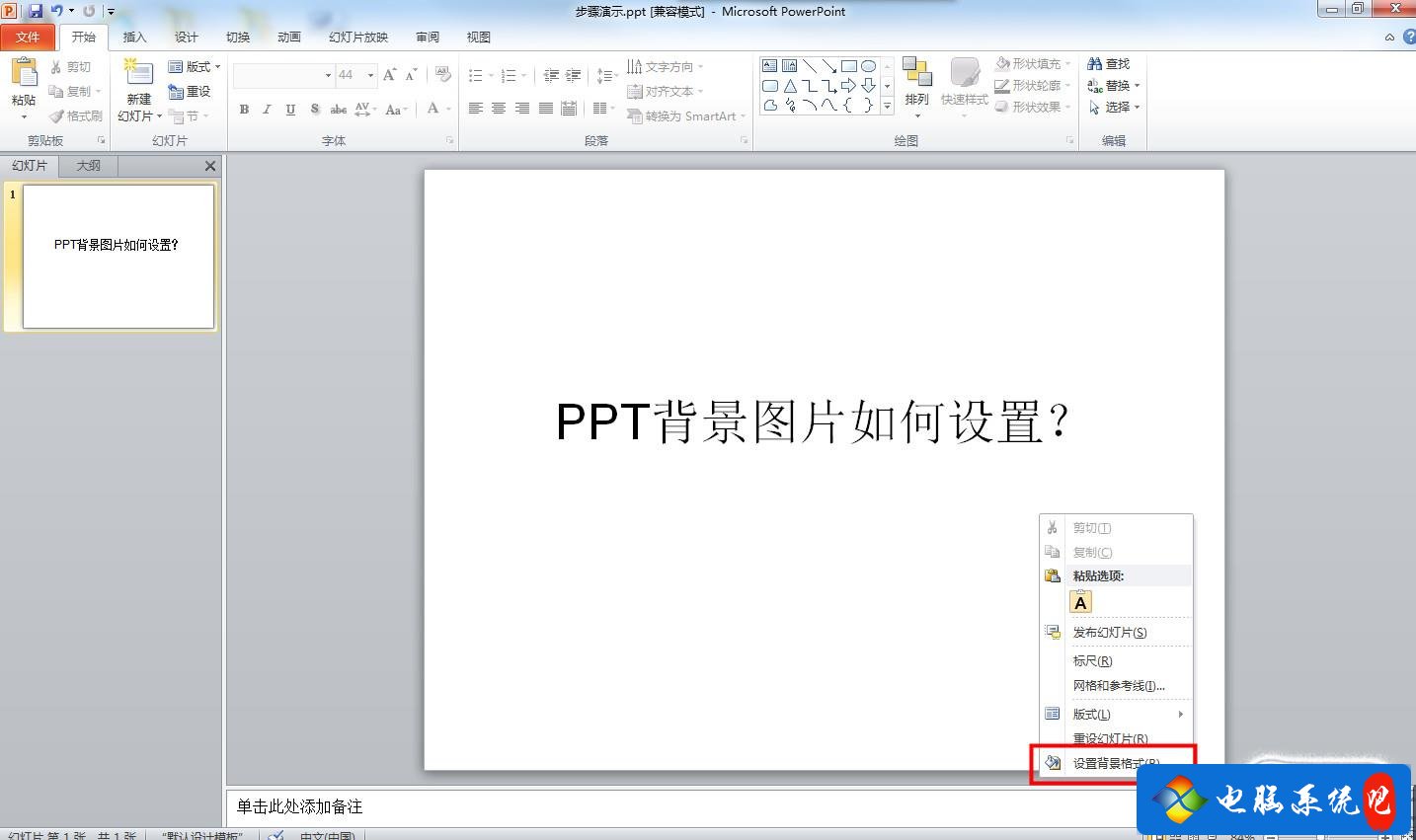Expand the shapes gallery More arrow
The width and height of the screenshot is (1416, 840).
887,106
